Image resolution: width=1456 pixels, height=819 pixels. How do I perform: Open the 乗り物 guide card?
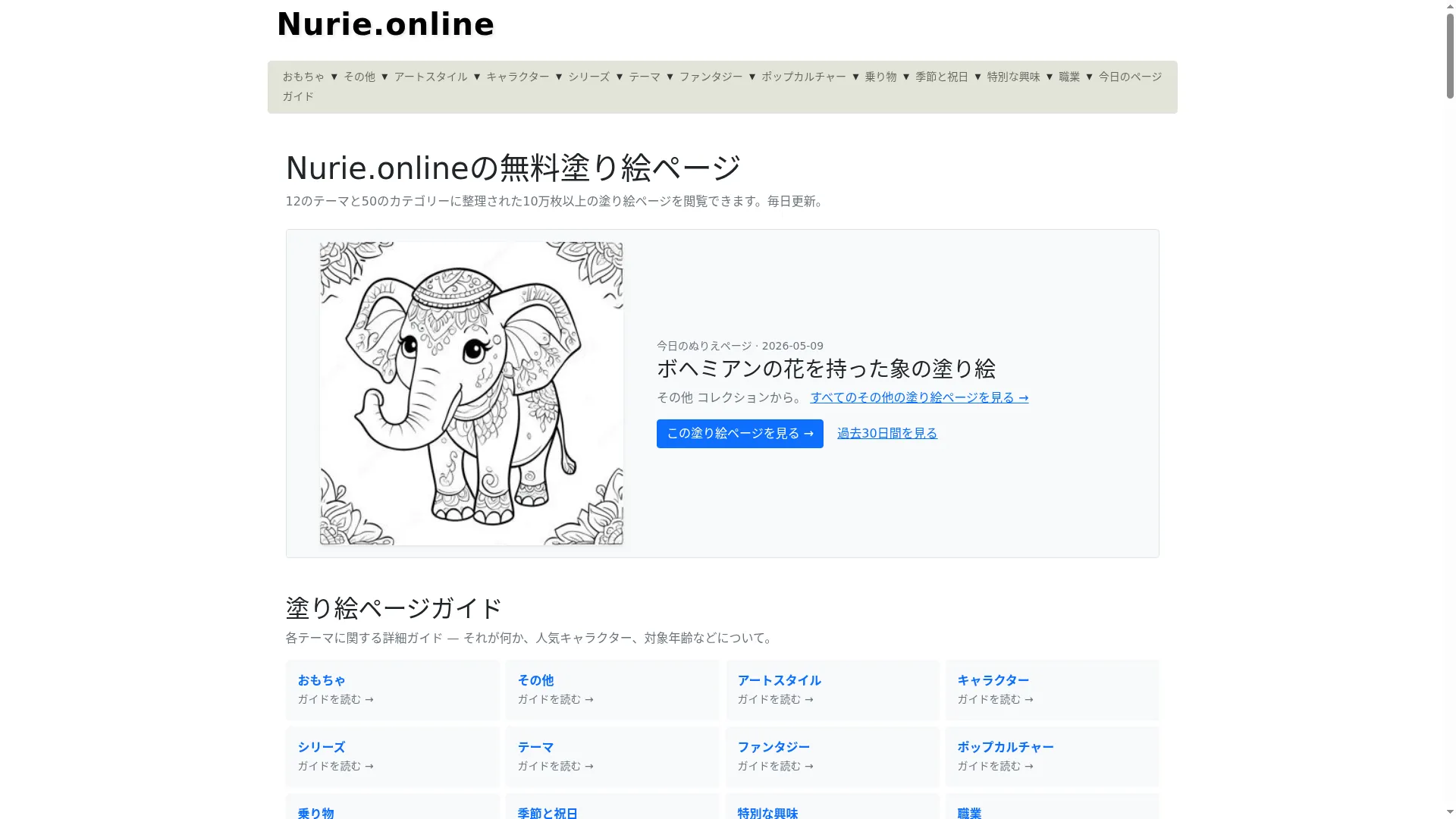pyautogui.click(x=393, y=806)
